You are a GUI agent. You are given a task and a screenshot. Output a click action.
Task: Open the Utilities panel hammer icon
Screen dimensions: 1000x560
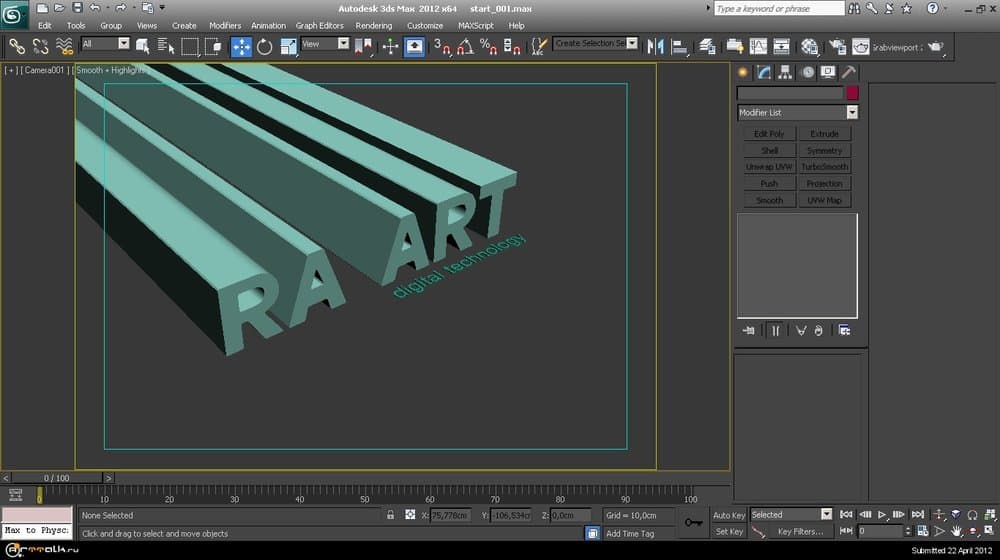[848, 72]
